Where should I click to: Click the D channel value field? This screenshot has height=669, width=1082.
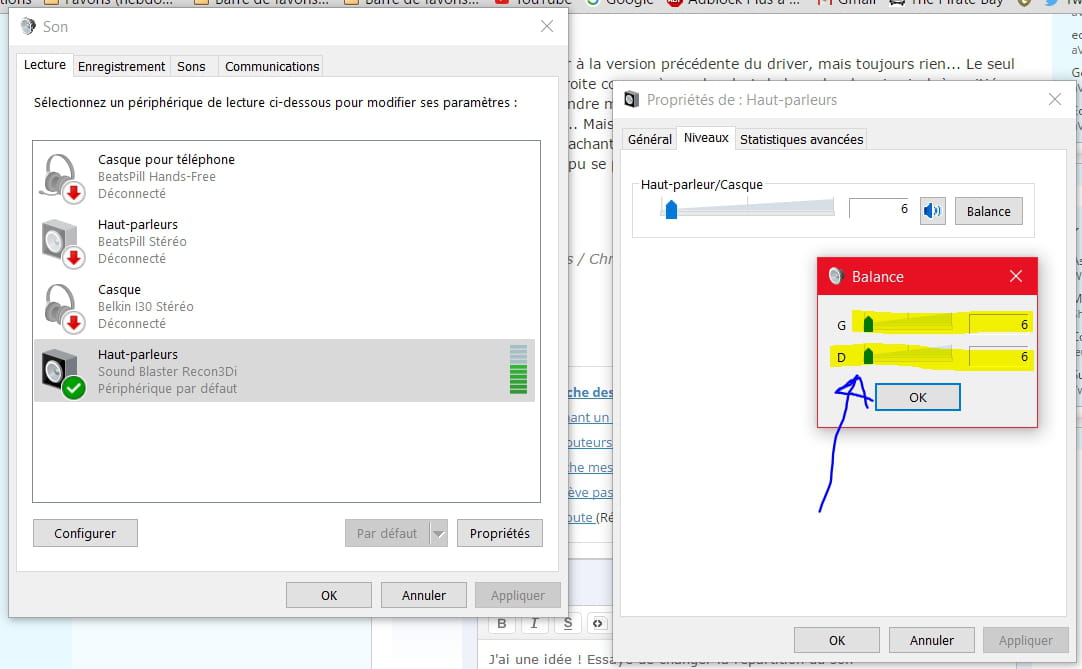pyautogui.click(x=1000, y=356)
